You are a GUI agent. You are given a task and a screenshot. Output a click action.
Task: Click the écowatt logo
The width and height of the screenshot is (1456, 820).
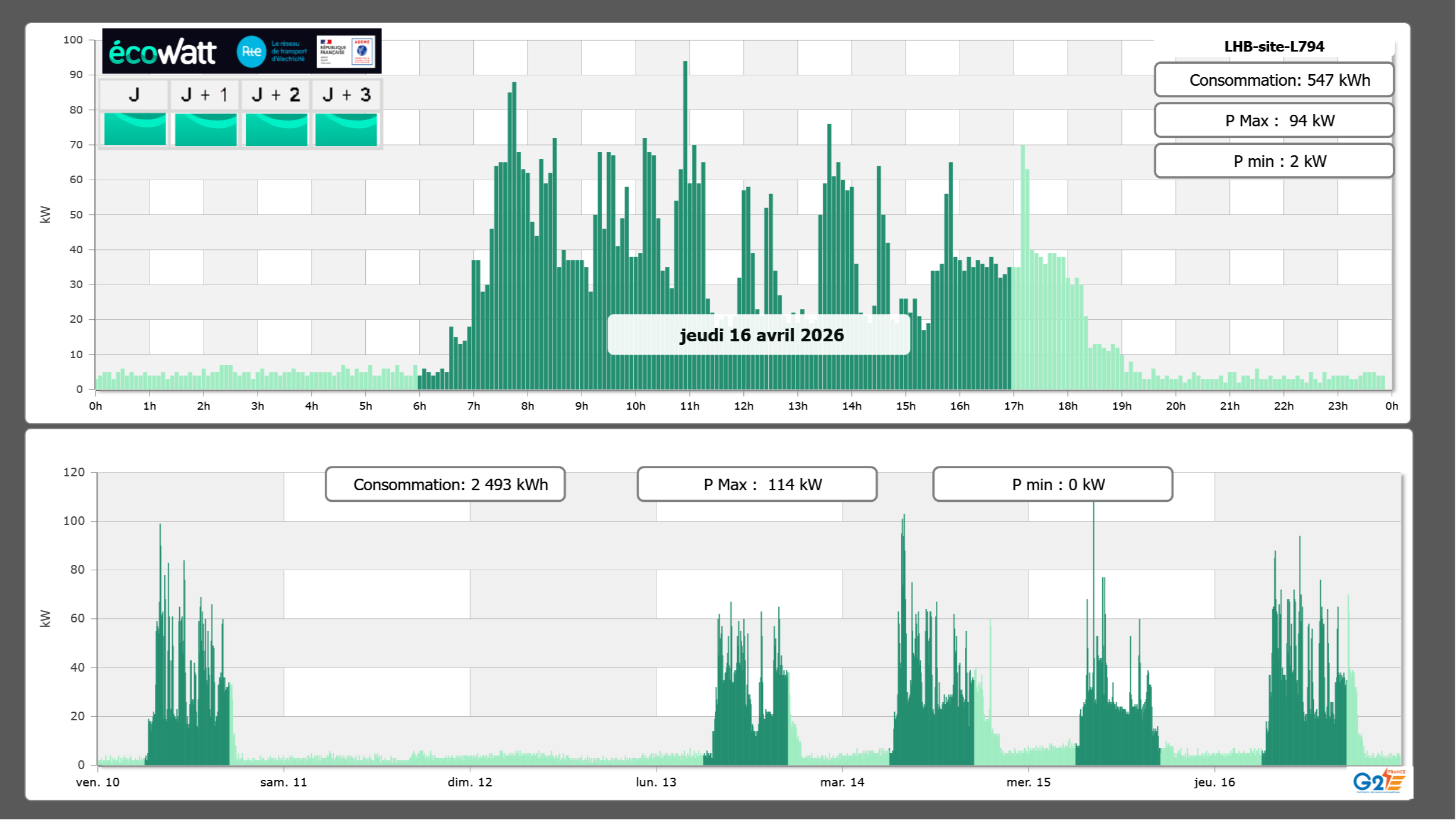(x=162, y=52)
